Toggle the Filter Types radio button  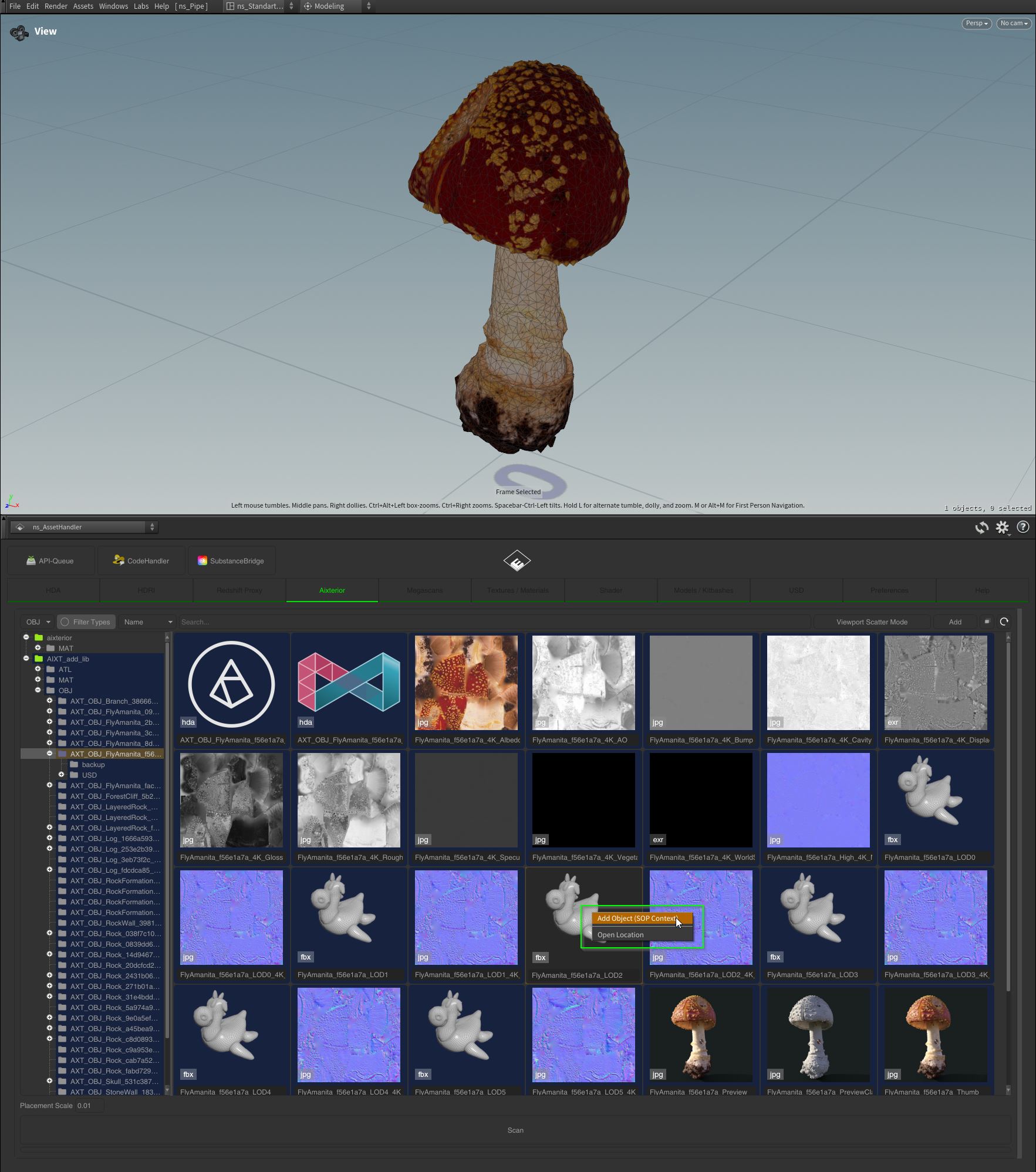[x=65, y=622]
